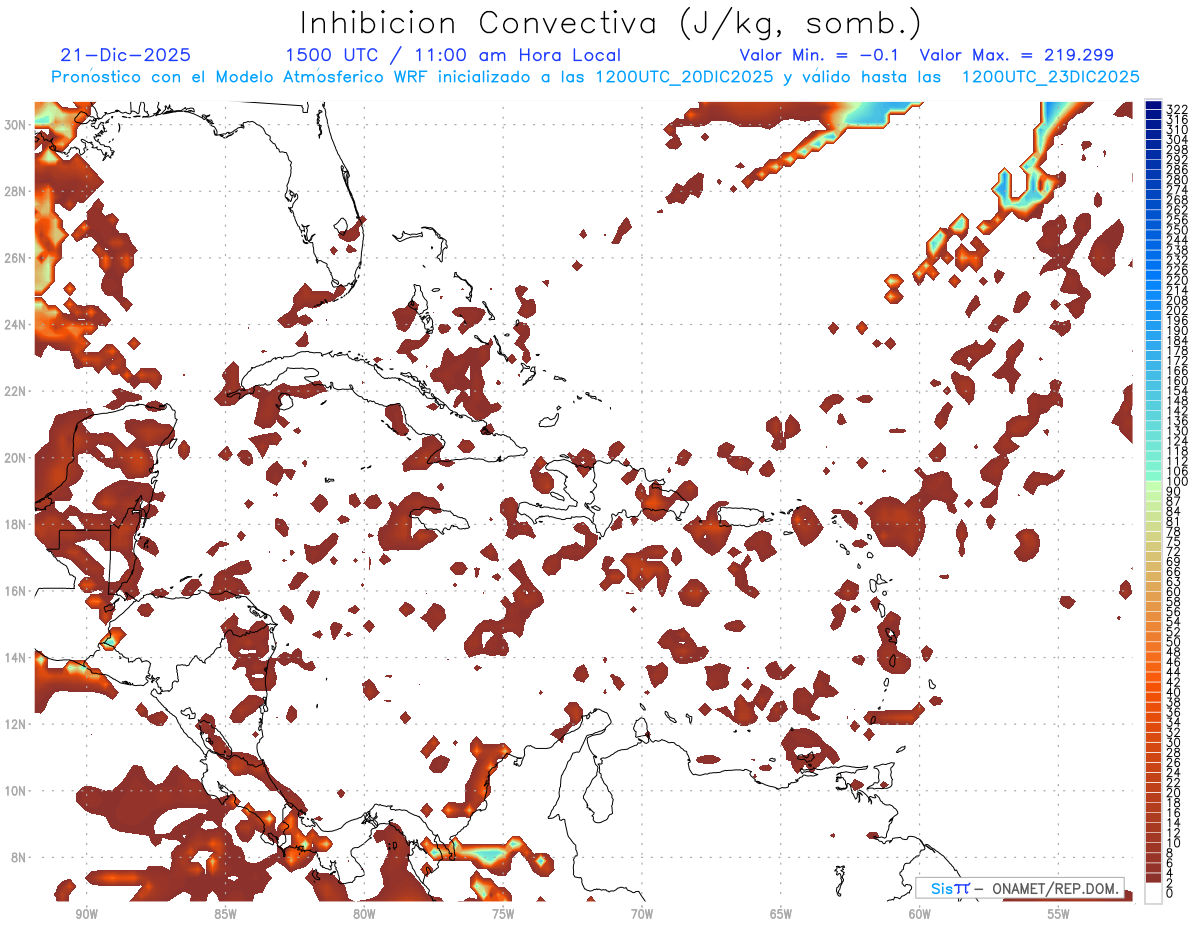Click the "20N" latitude label
The height and width of the screenshot is (927, 1200).
pos(15,458)
